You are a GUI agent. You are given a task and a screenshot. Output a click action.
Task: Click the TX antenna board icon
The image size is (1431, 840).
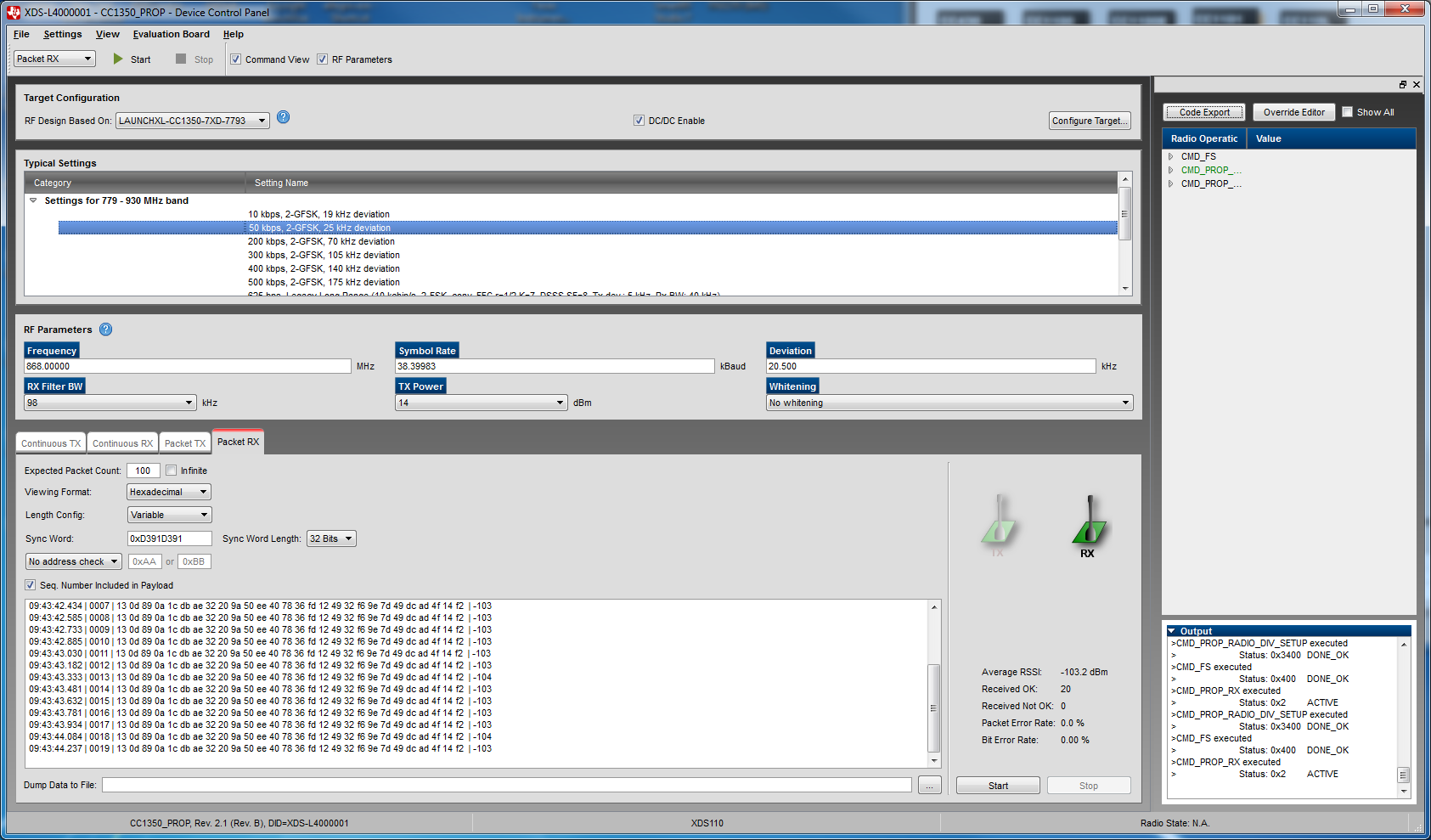click(x=999, y=522)
